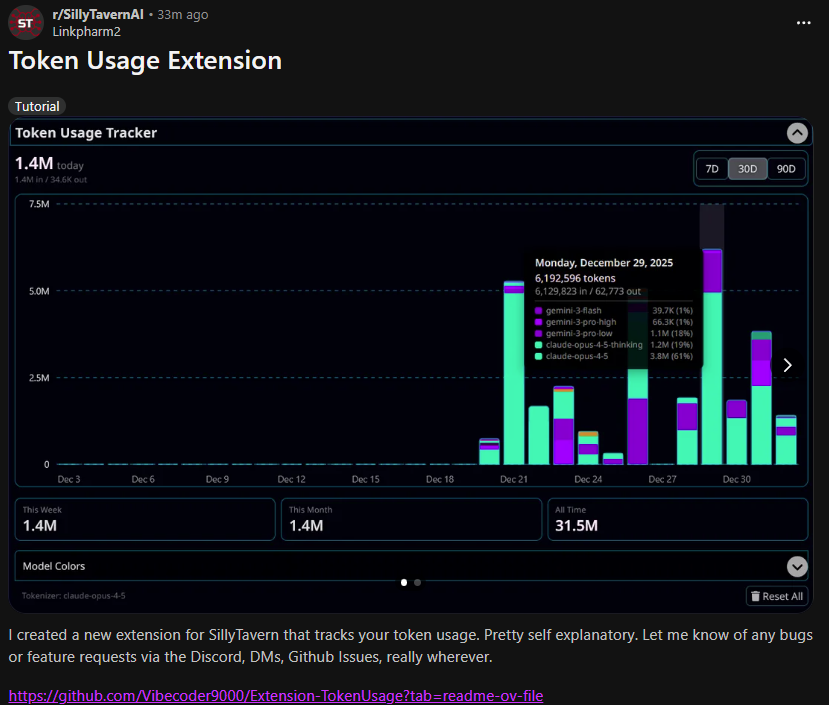Screen dimensions: 829x705
Task: Click the claude-opus-4-5 legend swatch in tooltip
Action: (x=538, y=356)
